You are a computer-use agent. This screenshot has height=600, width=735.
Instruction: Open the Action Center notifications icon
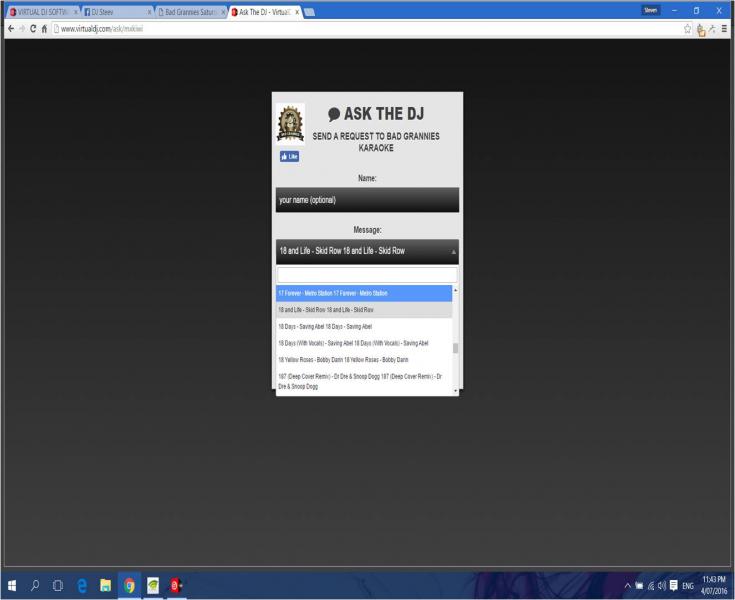pyautogui.click(x=674, y=585)
